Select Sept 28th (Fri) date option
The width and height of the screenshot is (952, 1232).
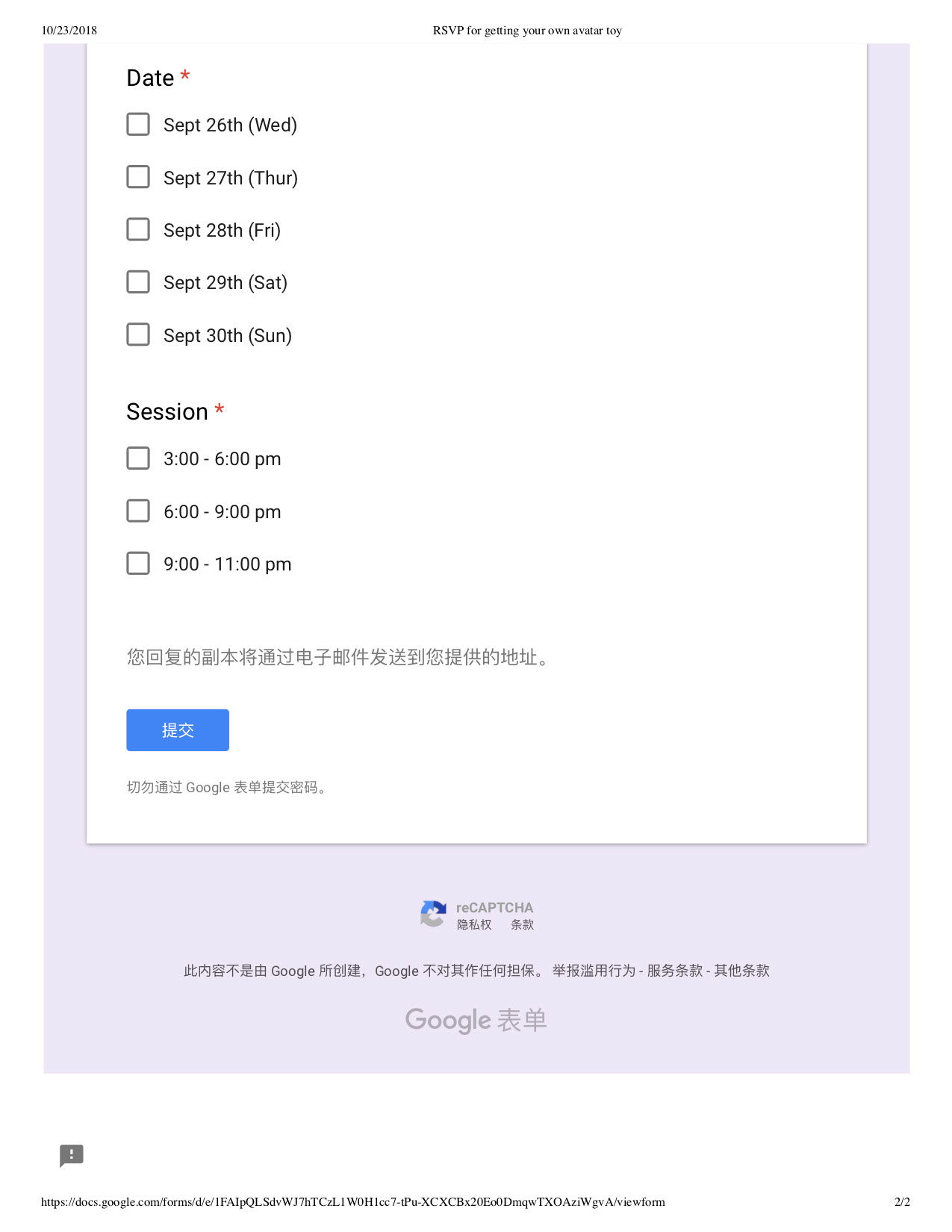click(x=138, y=229)
